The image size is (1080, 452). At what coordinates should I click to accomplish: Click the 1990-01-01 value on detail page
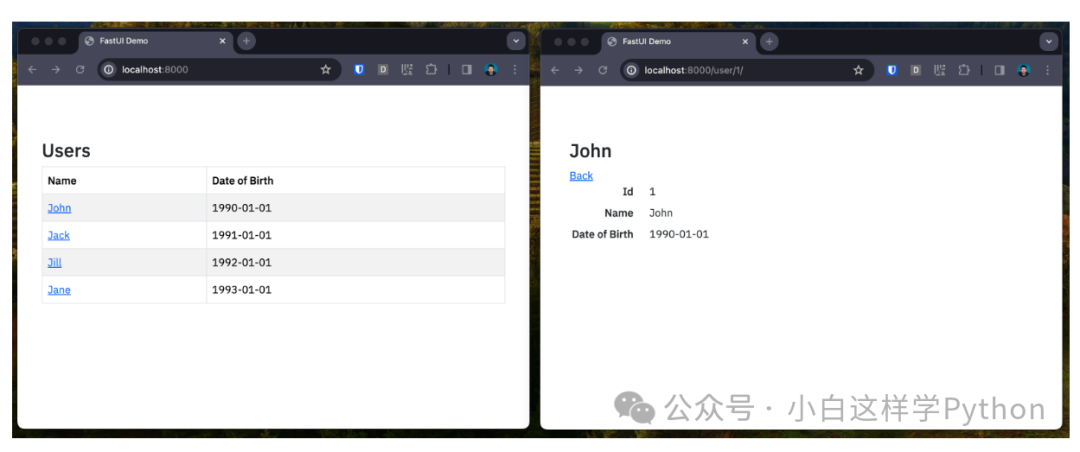[679, 234]
